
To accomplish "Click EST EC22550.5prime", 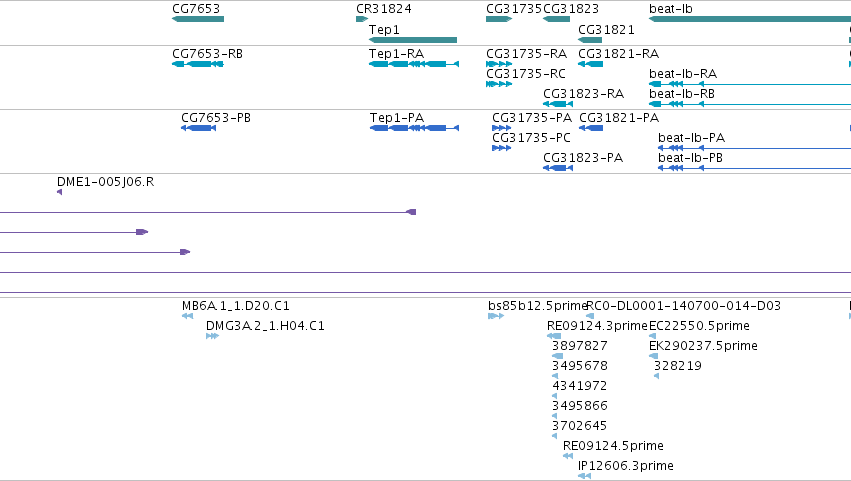I will (x=652, y=336).
